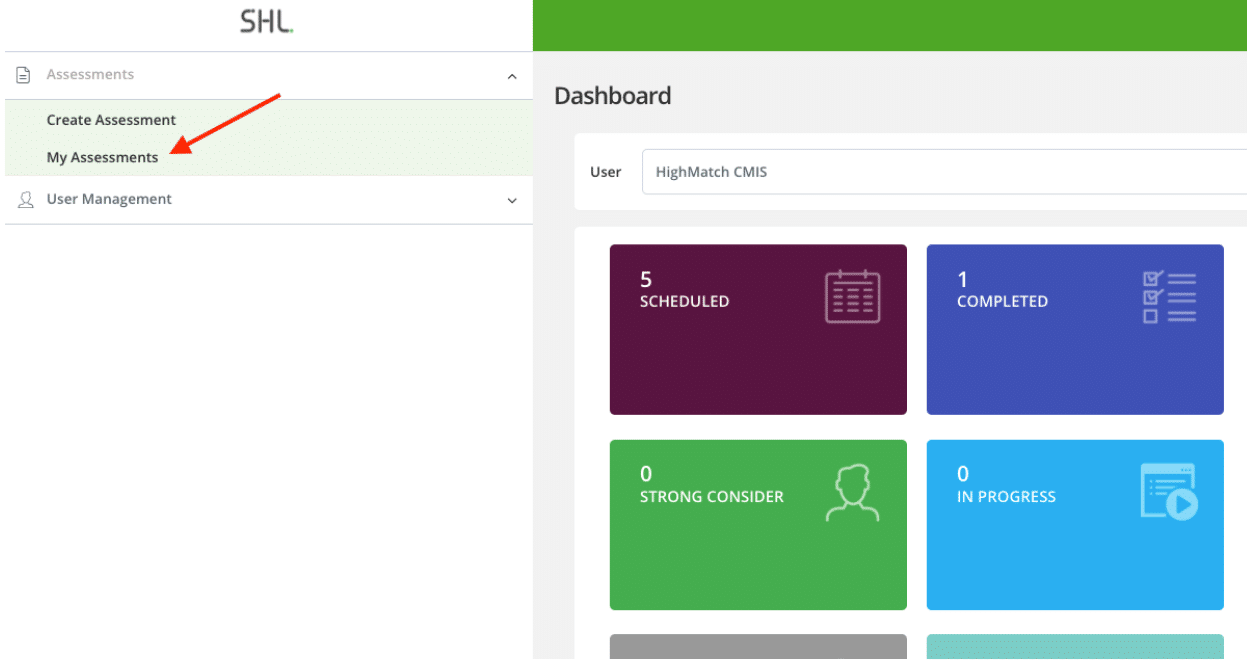Collapse the Assessments section using its chevron
Viewport: 1247px width, 660px height.
coord(512,75)
